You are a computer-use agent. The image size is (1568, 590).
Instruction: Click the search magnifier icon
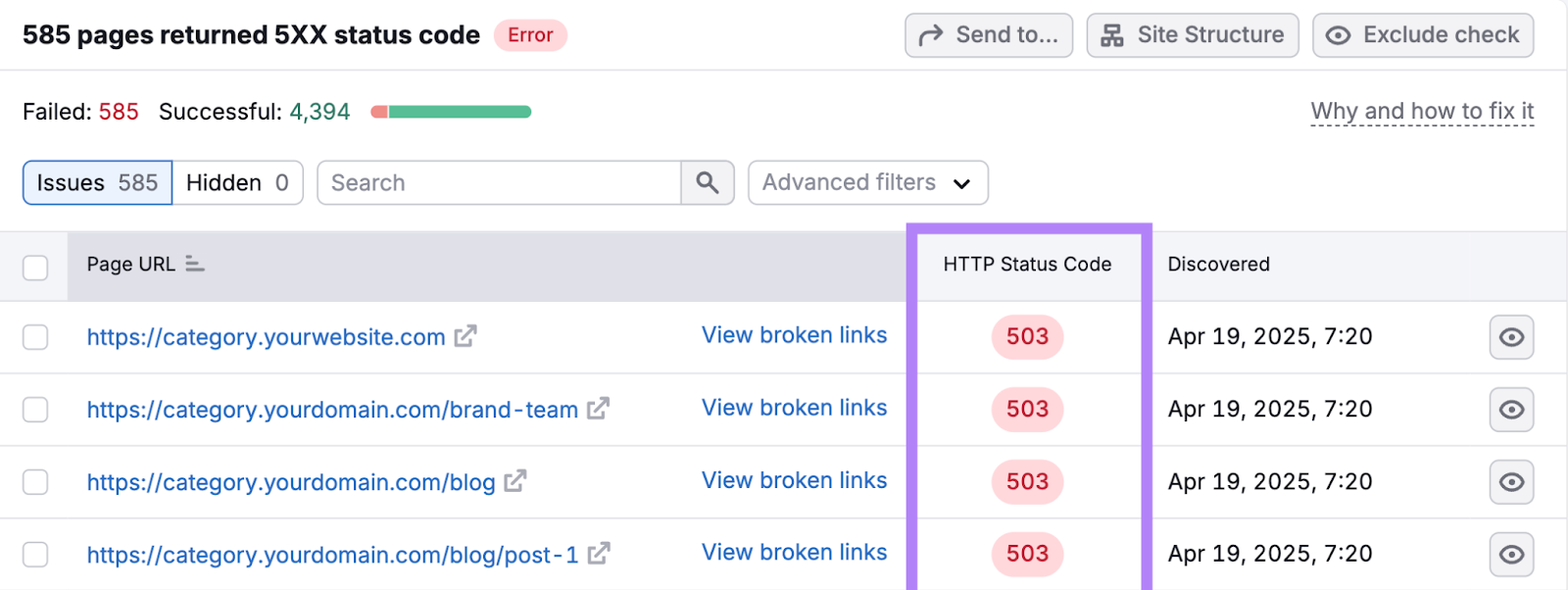[x=707, y=182]
